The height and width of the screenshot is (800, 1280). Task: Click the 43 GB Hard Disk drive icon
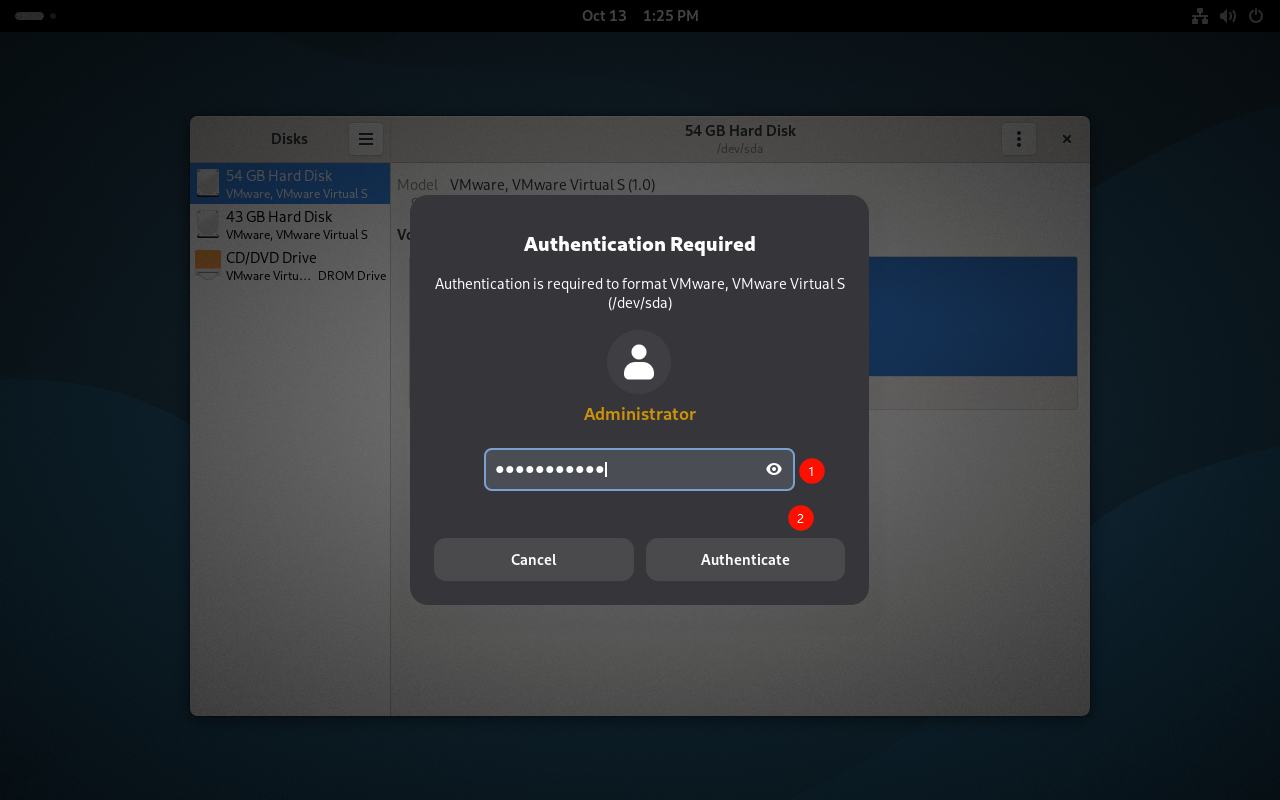pos(208,224)
